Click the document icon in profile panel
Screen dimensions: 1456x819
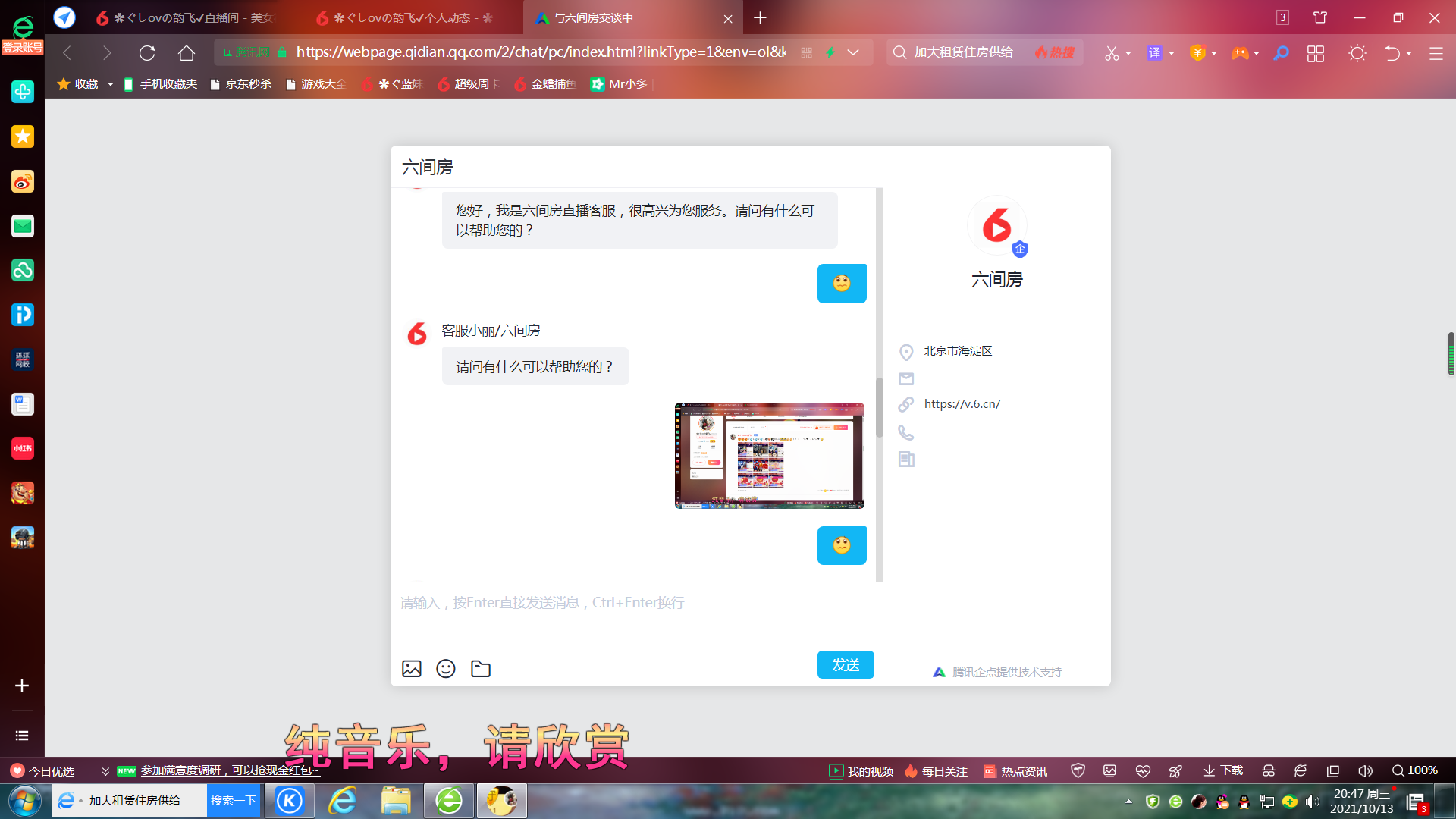(906, 459)
